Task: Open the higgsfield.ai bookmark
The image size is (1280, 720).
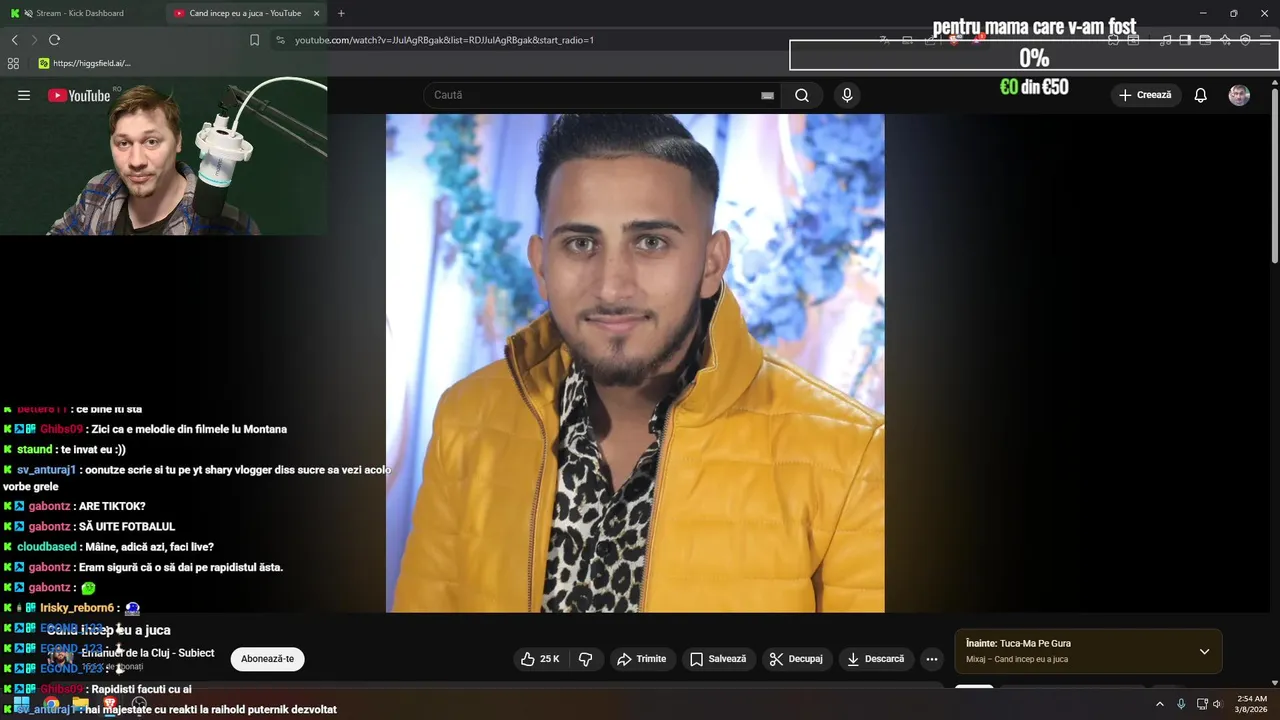Action: 84,63
